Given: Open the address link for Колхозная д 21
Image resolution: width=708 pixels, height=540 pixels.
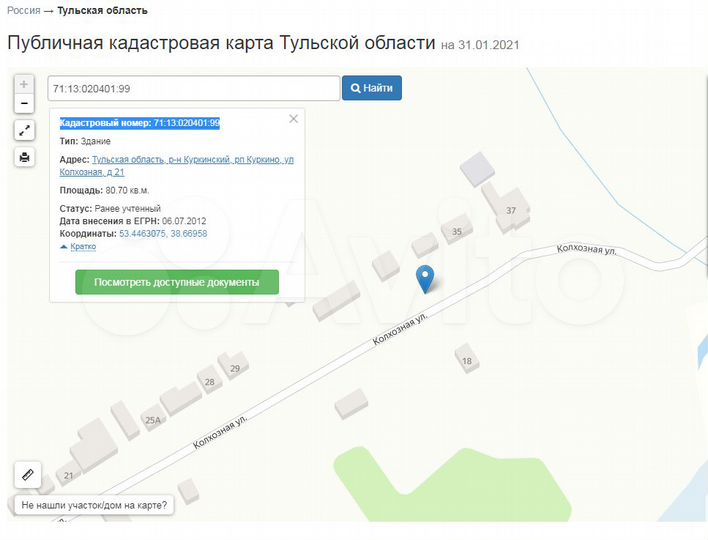Looking at the screenshot, I should coord(177,166).
